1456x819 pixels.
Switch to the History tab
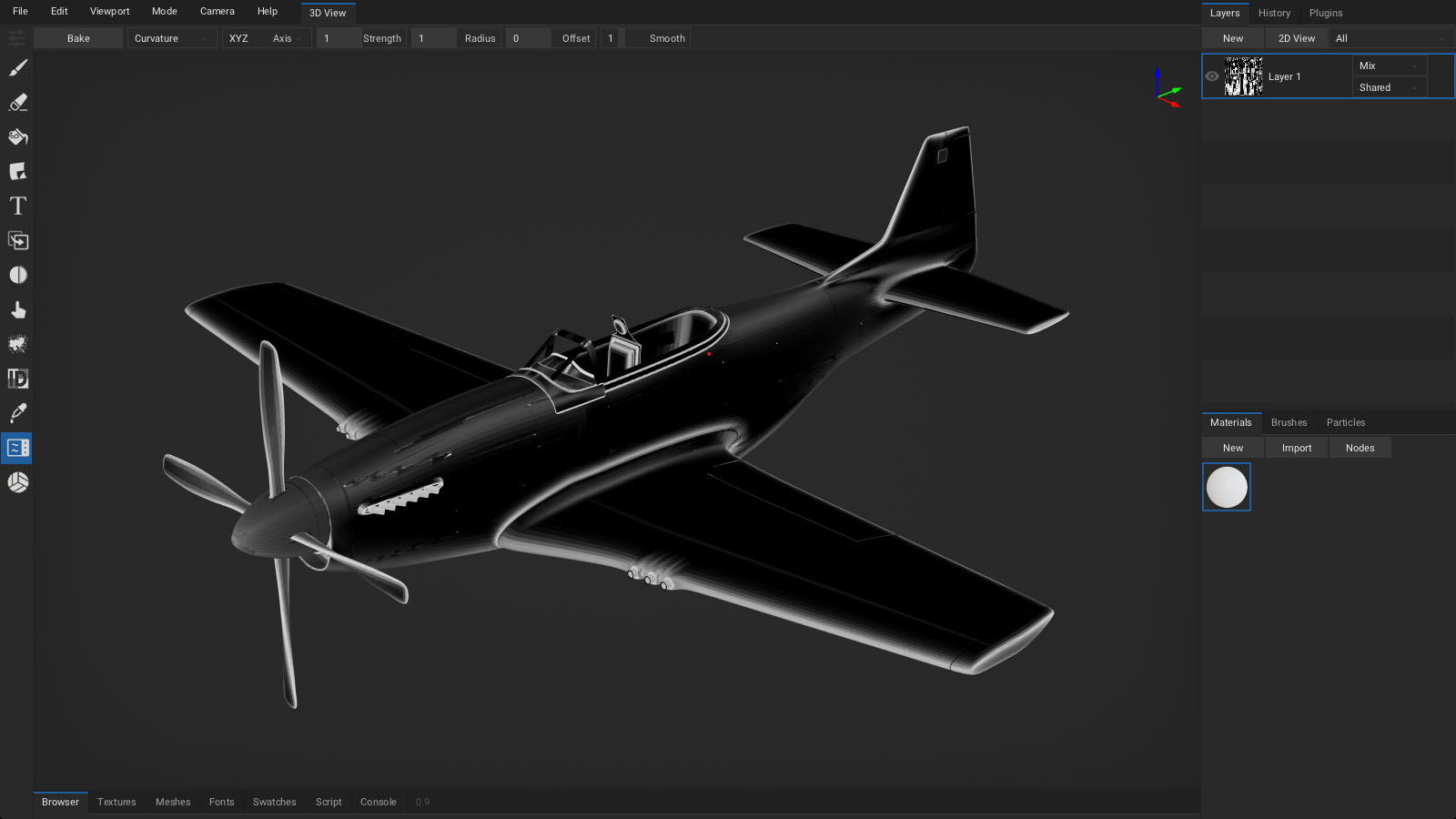coord(1274,13)
